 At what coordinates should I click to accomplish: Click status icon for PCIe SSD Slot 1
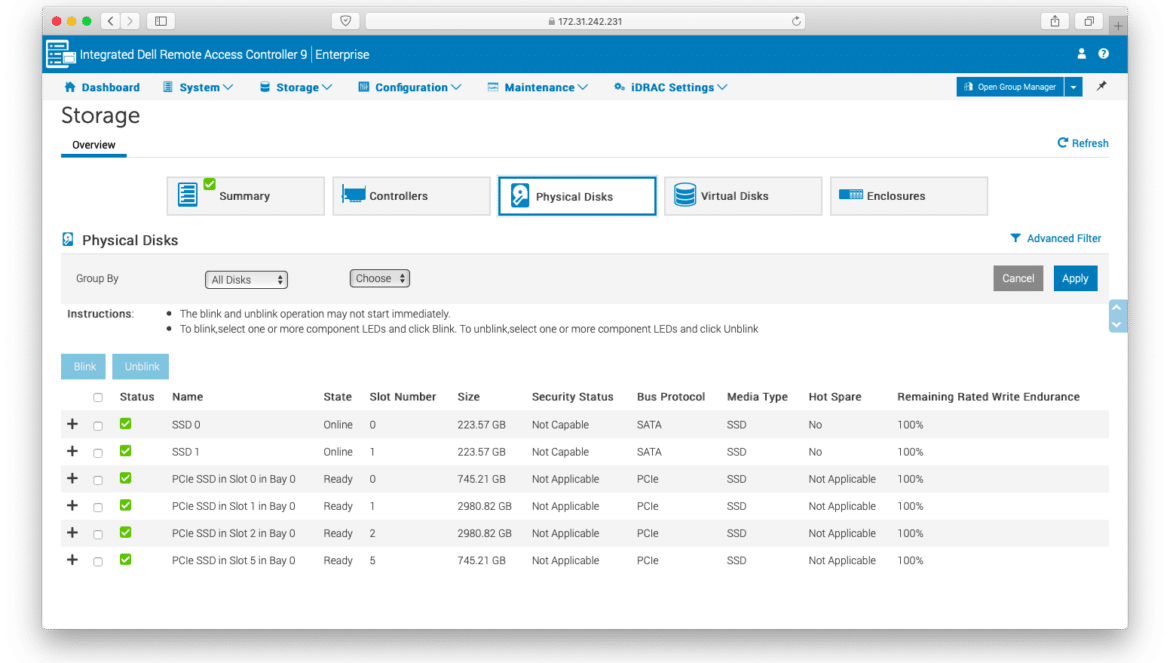pyautogui.click(x=125, y=505)
